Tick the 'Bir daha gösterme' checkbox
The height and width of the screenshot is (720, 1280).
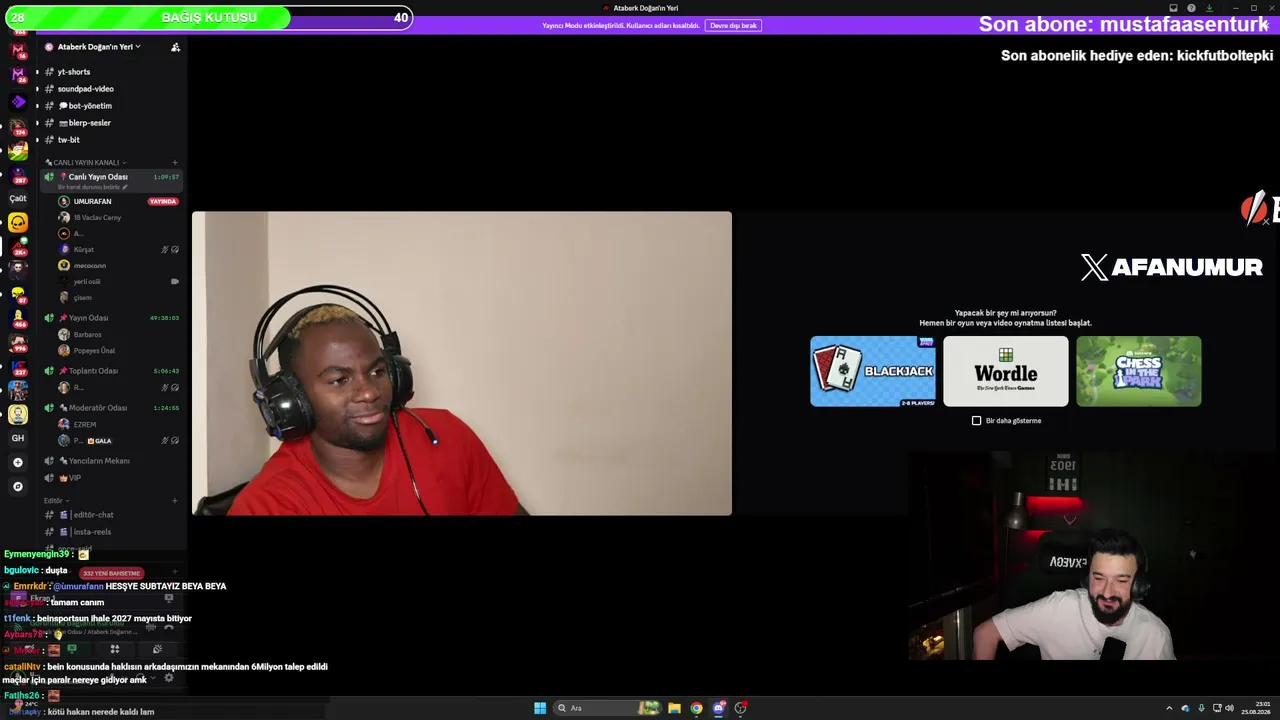(x=977, y=421)
